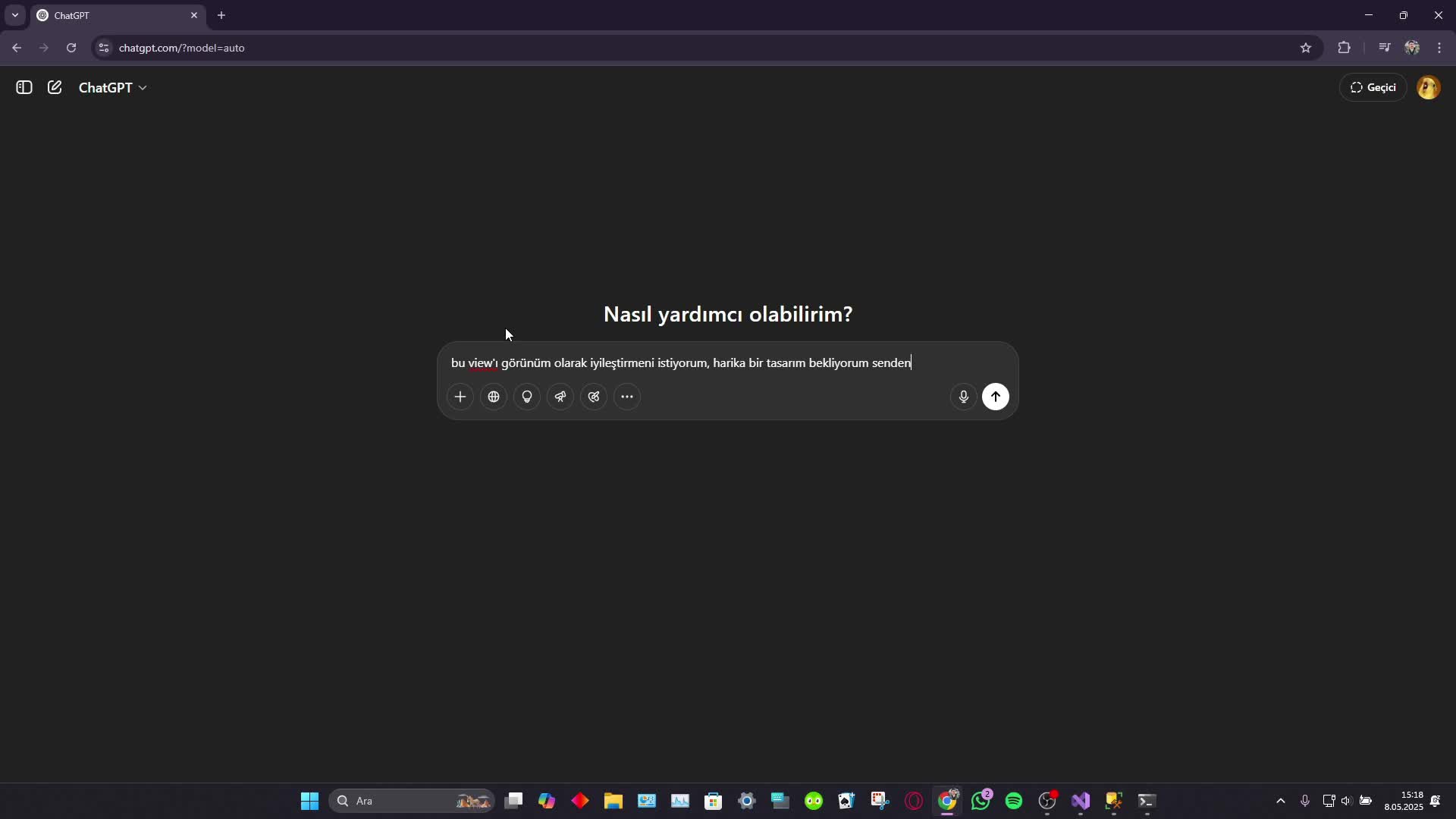Click the plus attach files button
This screenshot has width=1456, height=819.
(460, 397)
